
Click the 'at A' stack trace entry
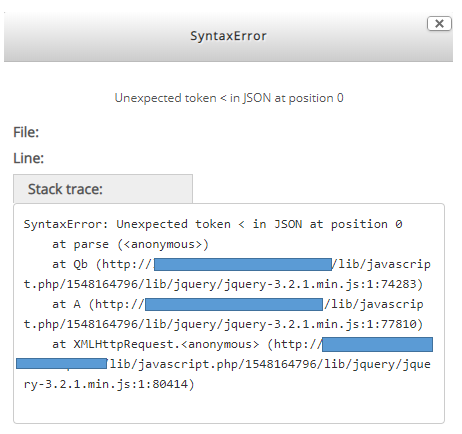(66, 304)
